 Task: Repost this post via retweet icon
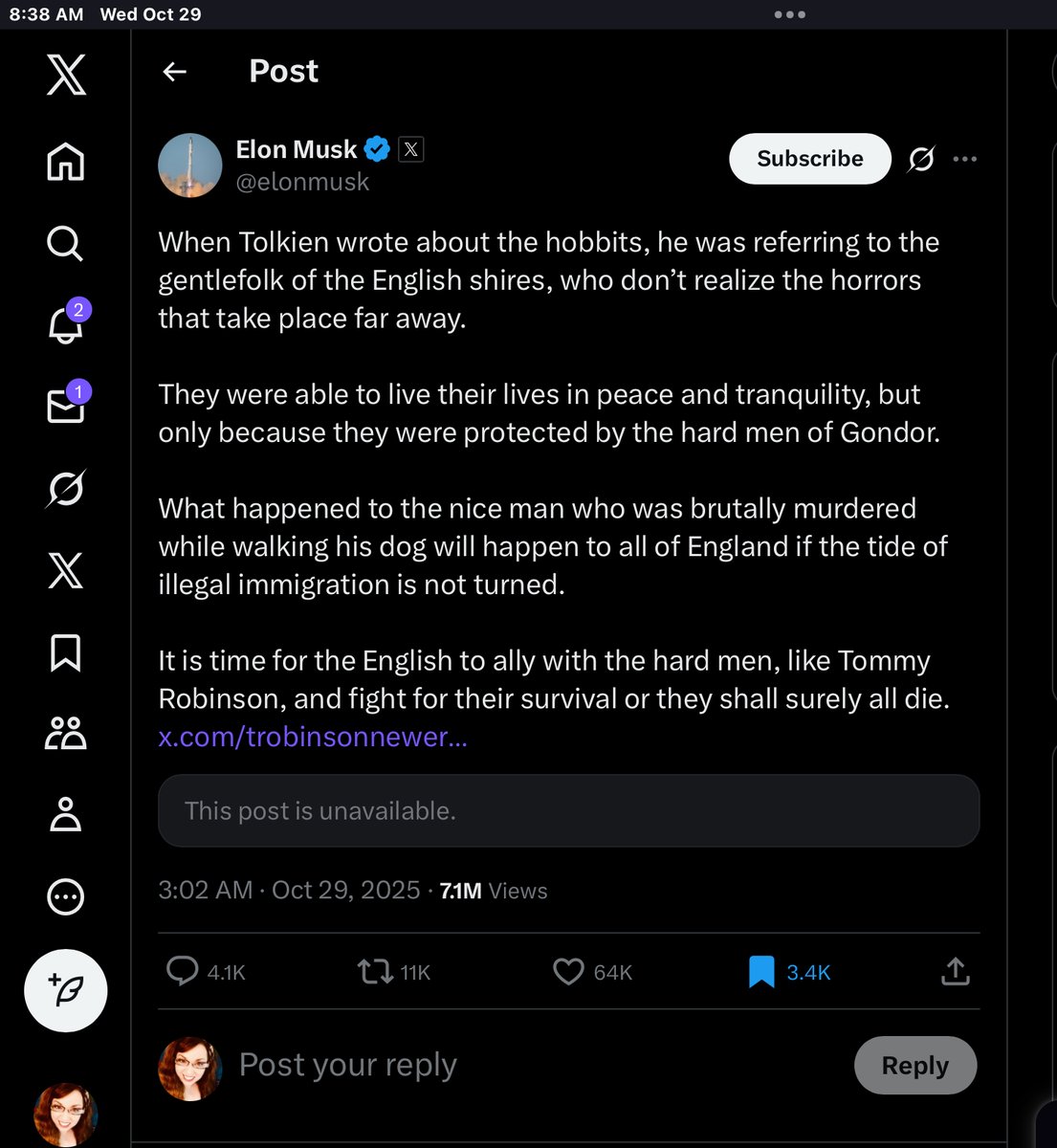375,972
